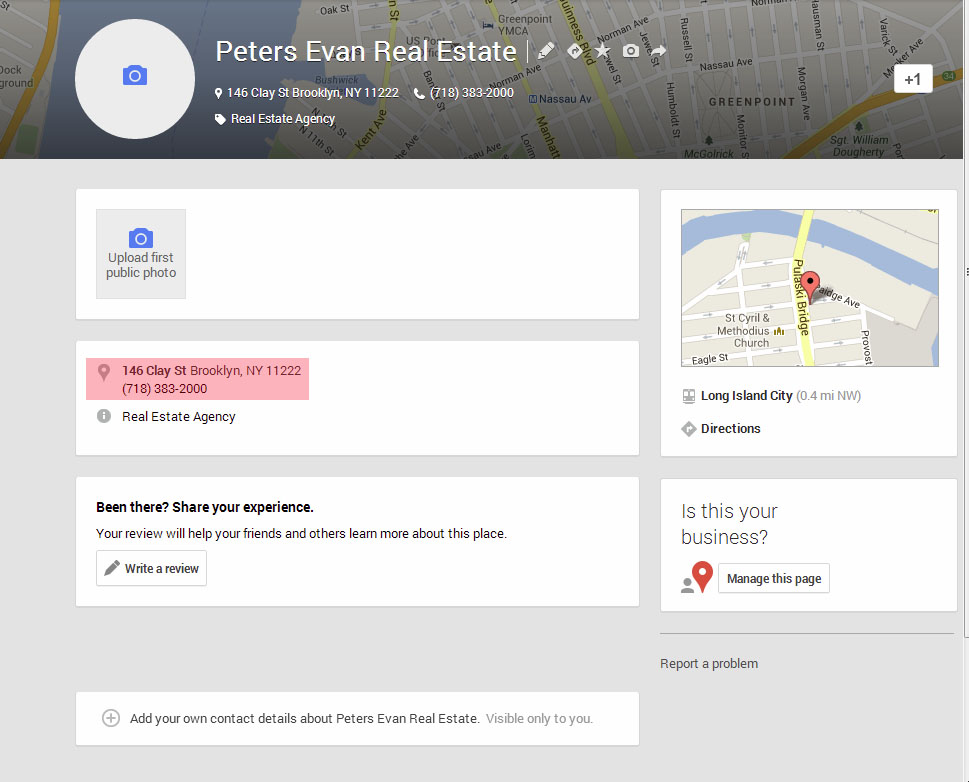Click Report a problem link
This screenshot has height=782, width=969.
point(709,663)
